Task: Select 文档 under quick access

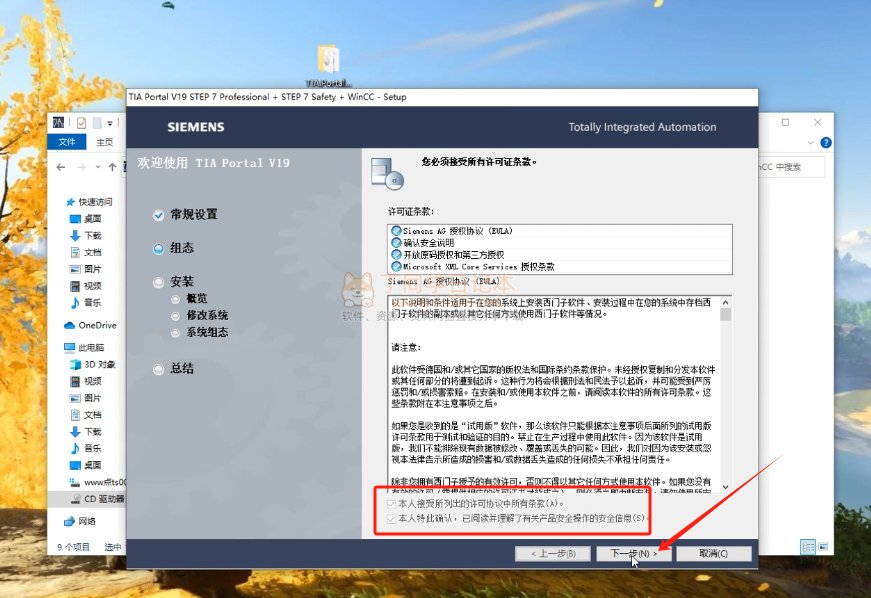Action: (x=86, y=252)
